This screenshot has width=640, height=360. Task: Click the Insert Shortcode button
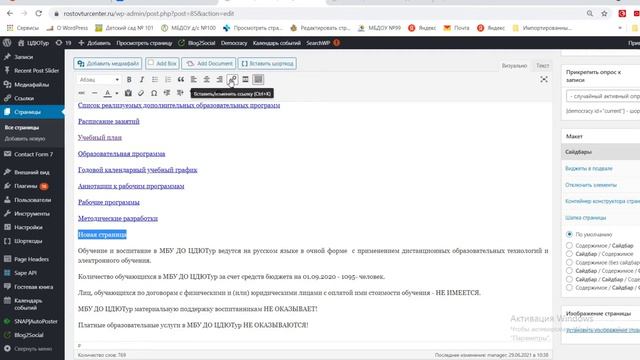click(x=267, y=64)
